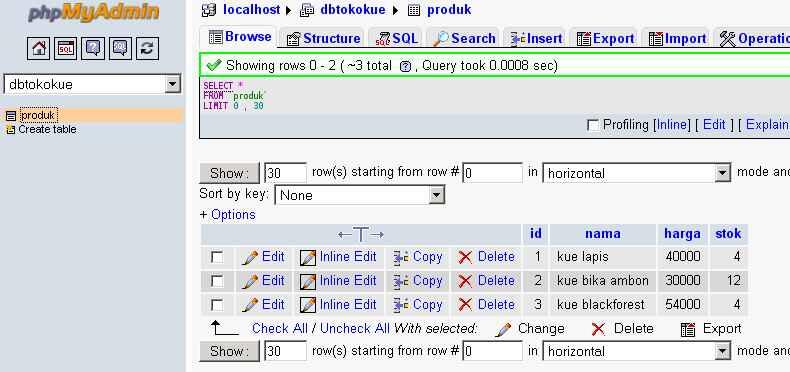Image resolution: width=790 pixels, height=372 pixels.
Task: Click top starting row number field
Action: pos(492,173)
